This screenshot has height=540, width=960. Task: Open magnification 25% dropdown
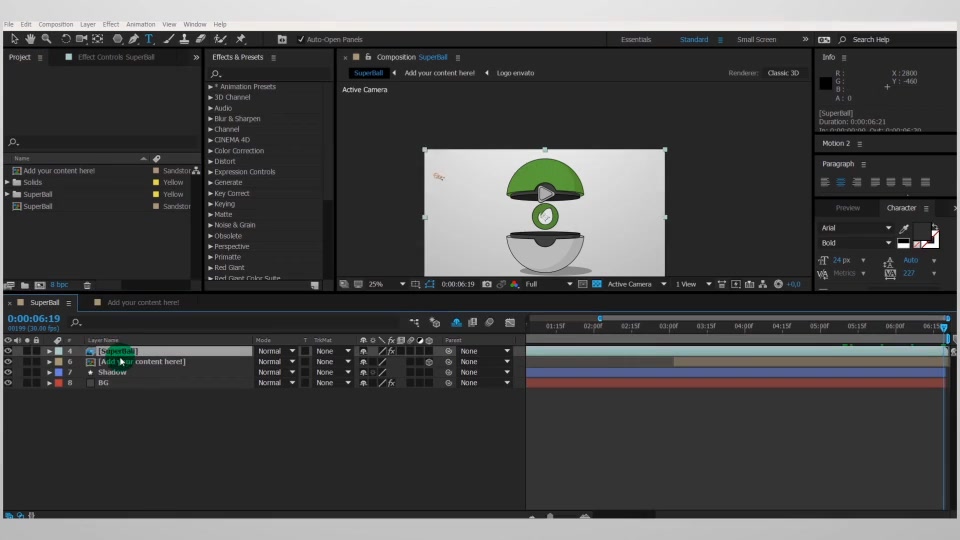[x=388, y=284]
